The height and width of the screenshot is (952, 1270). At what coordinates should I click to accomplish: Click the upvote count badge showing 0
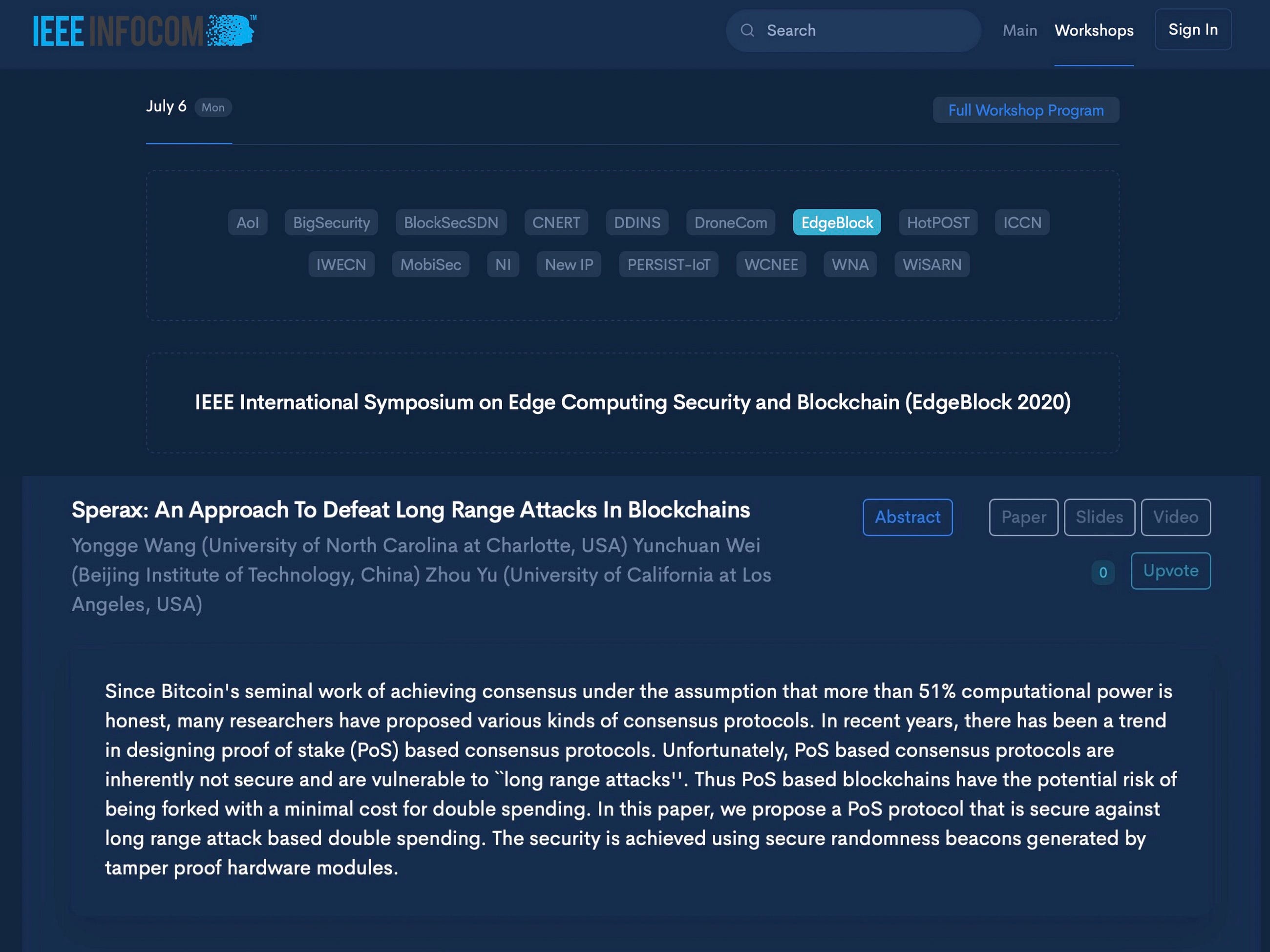1103,572
